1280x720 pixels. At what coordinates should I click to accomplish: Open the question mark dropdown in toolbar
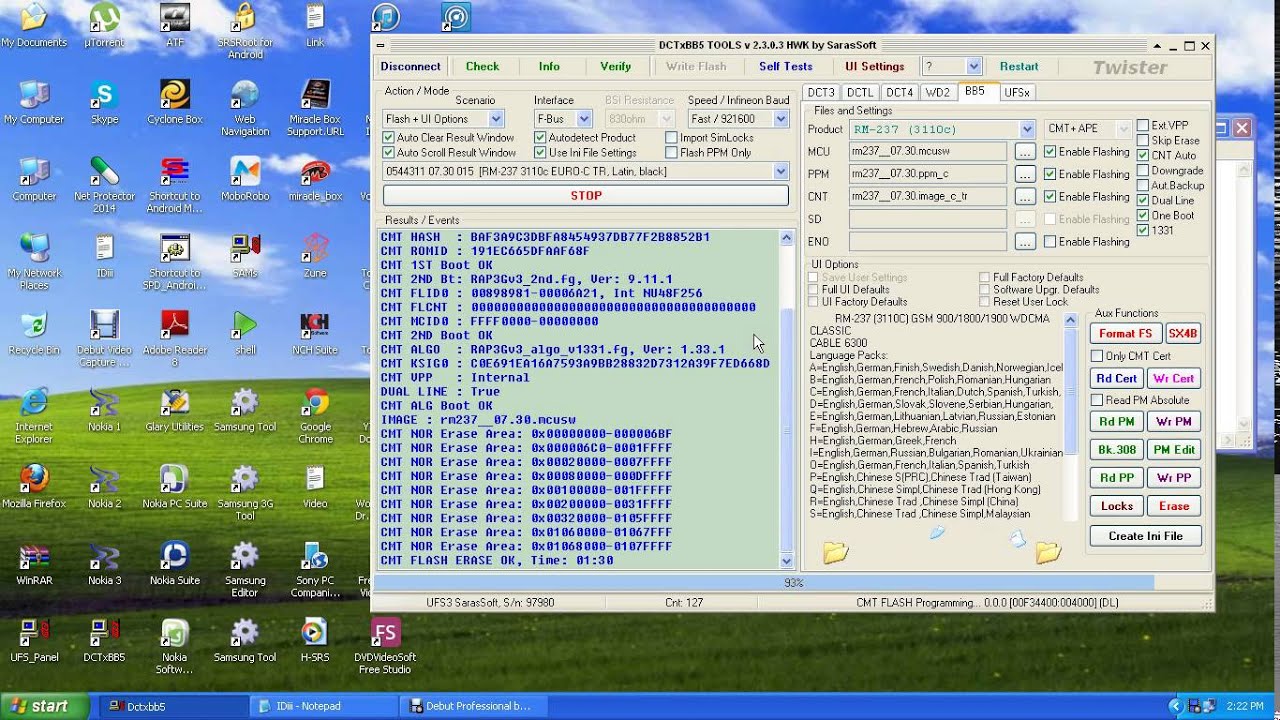point(974,66)
